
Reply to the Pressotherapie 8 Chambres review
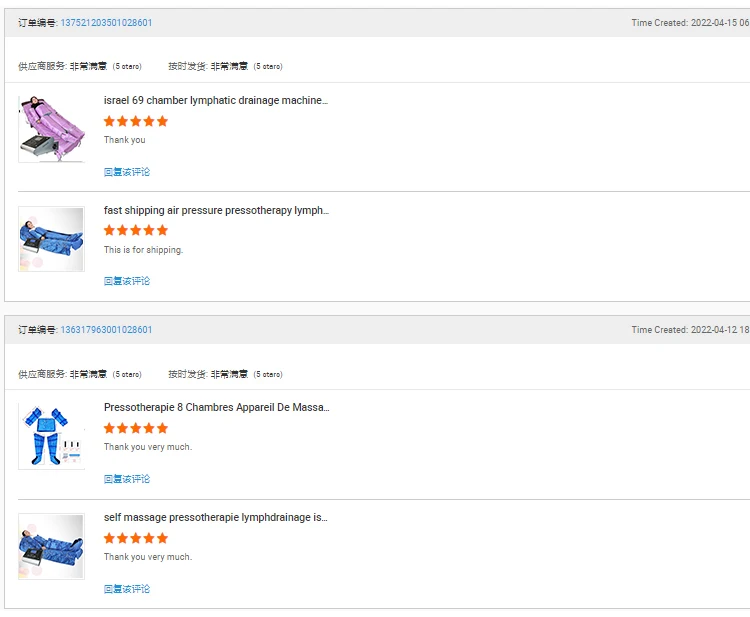[x=127, y=479]
